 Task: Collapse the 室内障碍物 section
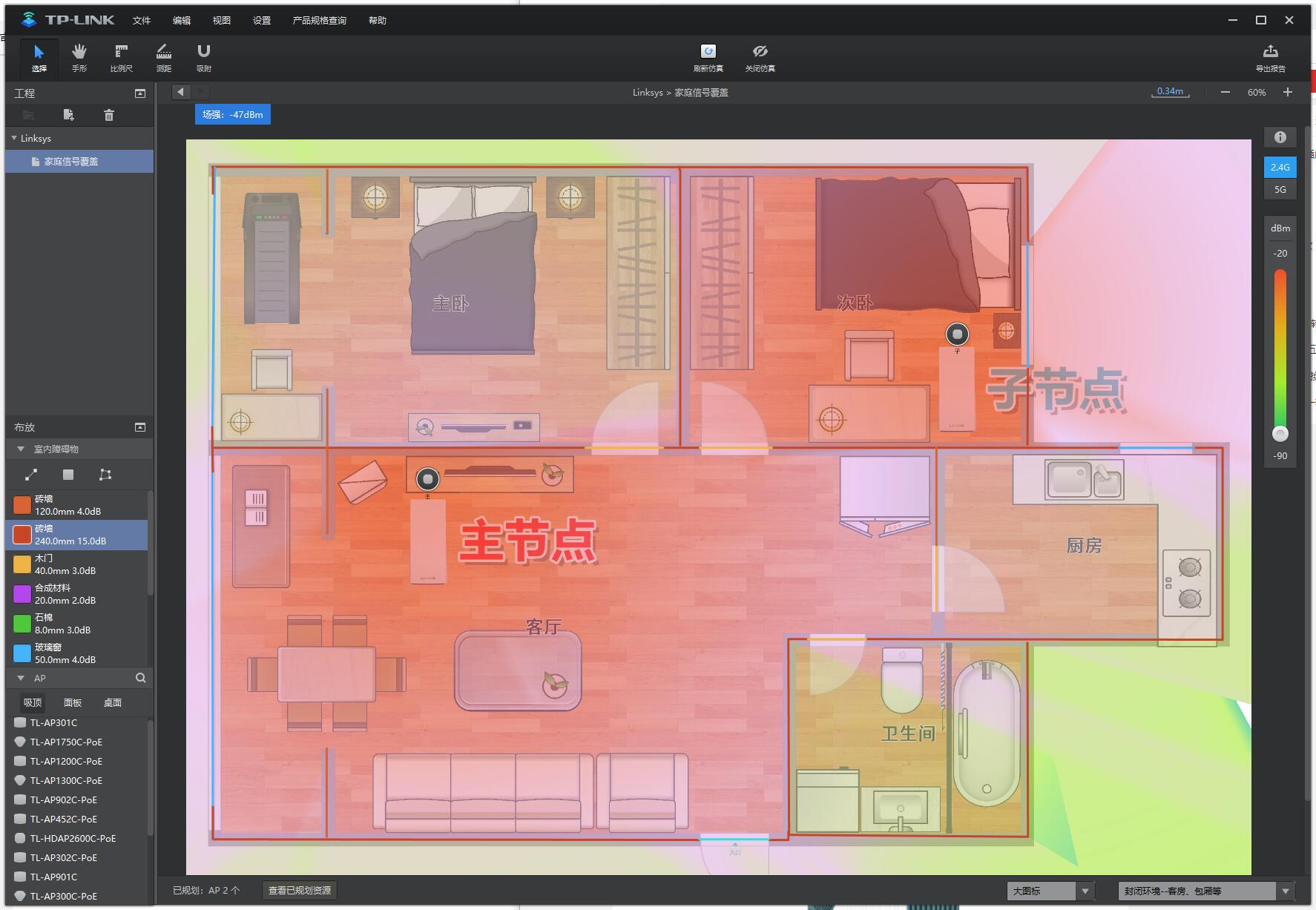click(21, 449)
